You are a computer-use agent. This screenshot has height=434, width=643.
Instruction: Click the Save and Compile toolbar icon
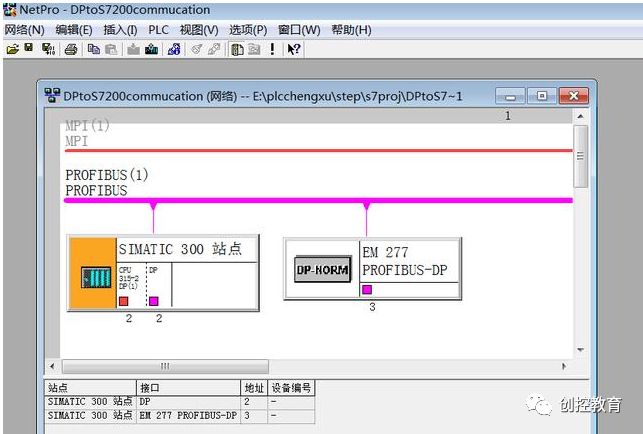pos(48,49)
